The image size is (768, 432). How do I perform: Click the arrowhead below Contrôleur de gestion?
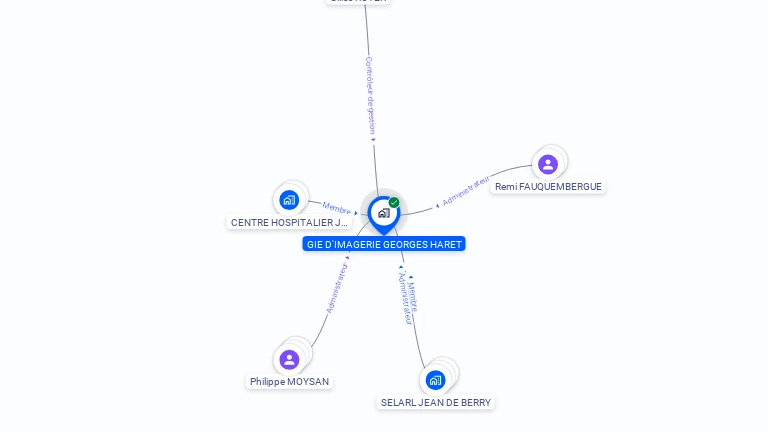(373, 140)
